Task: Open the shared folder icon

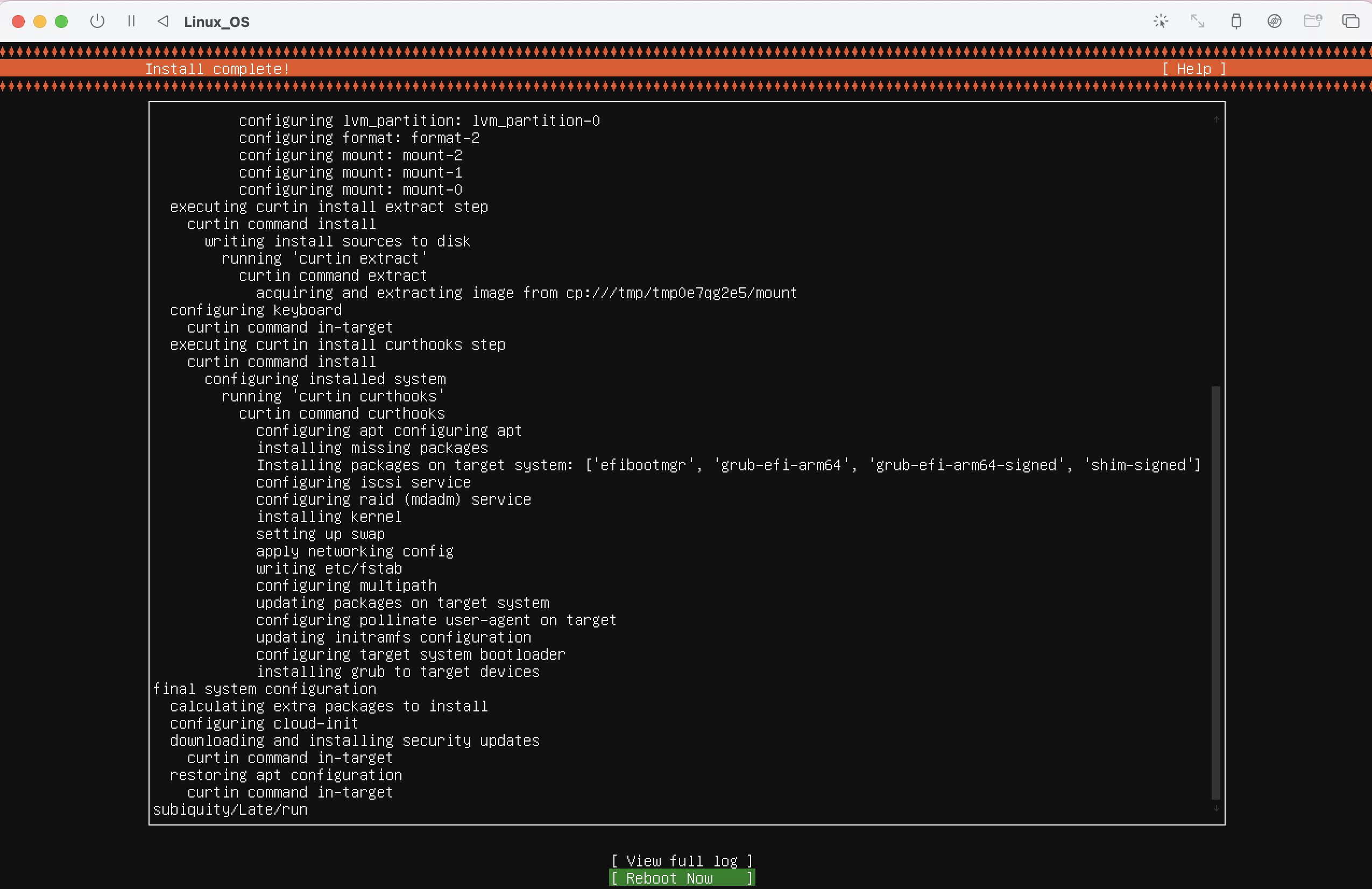Action: click(1313, 22)
